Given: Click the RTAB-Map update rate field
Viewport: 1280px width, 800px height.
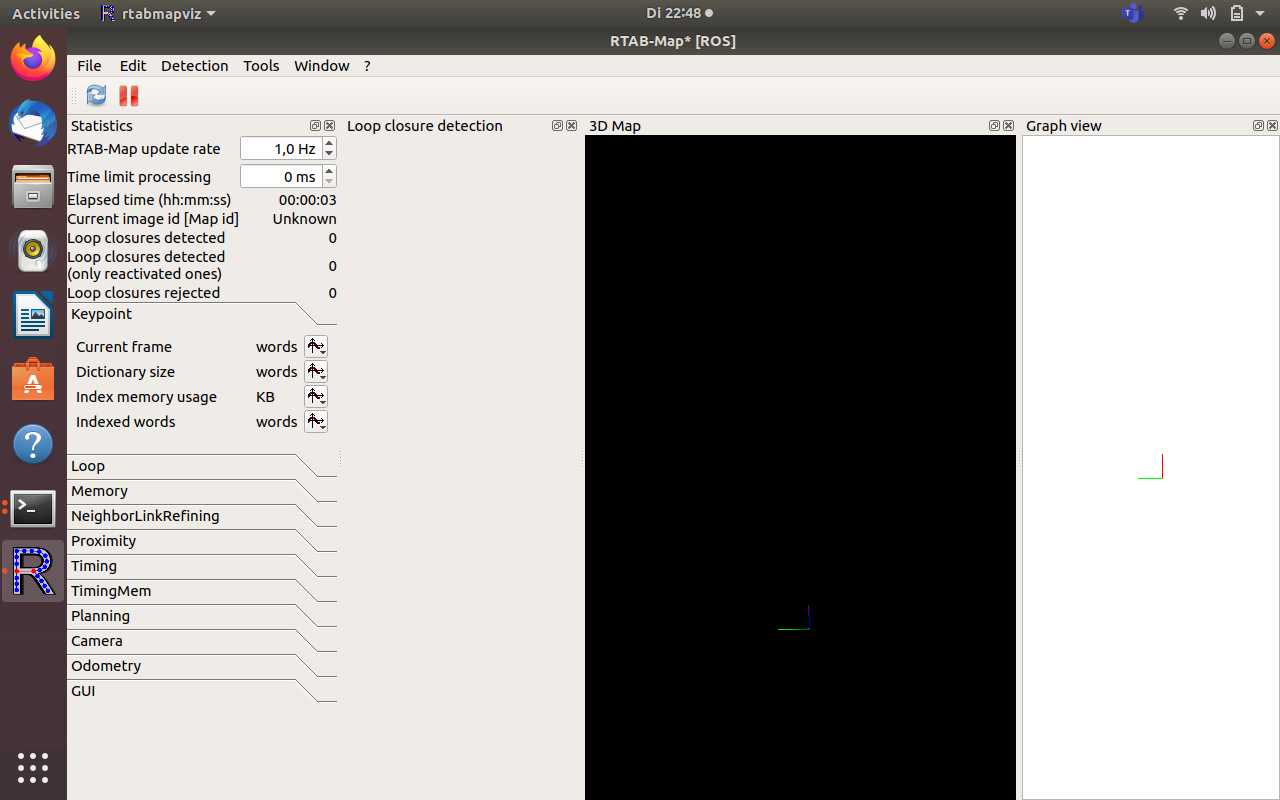Looking at the screenshot, I should tap(280, 149).
